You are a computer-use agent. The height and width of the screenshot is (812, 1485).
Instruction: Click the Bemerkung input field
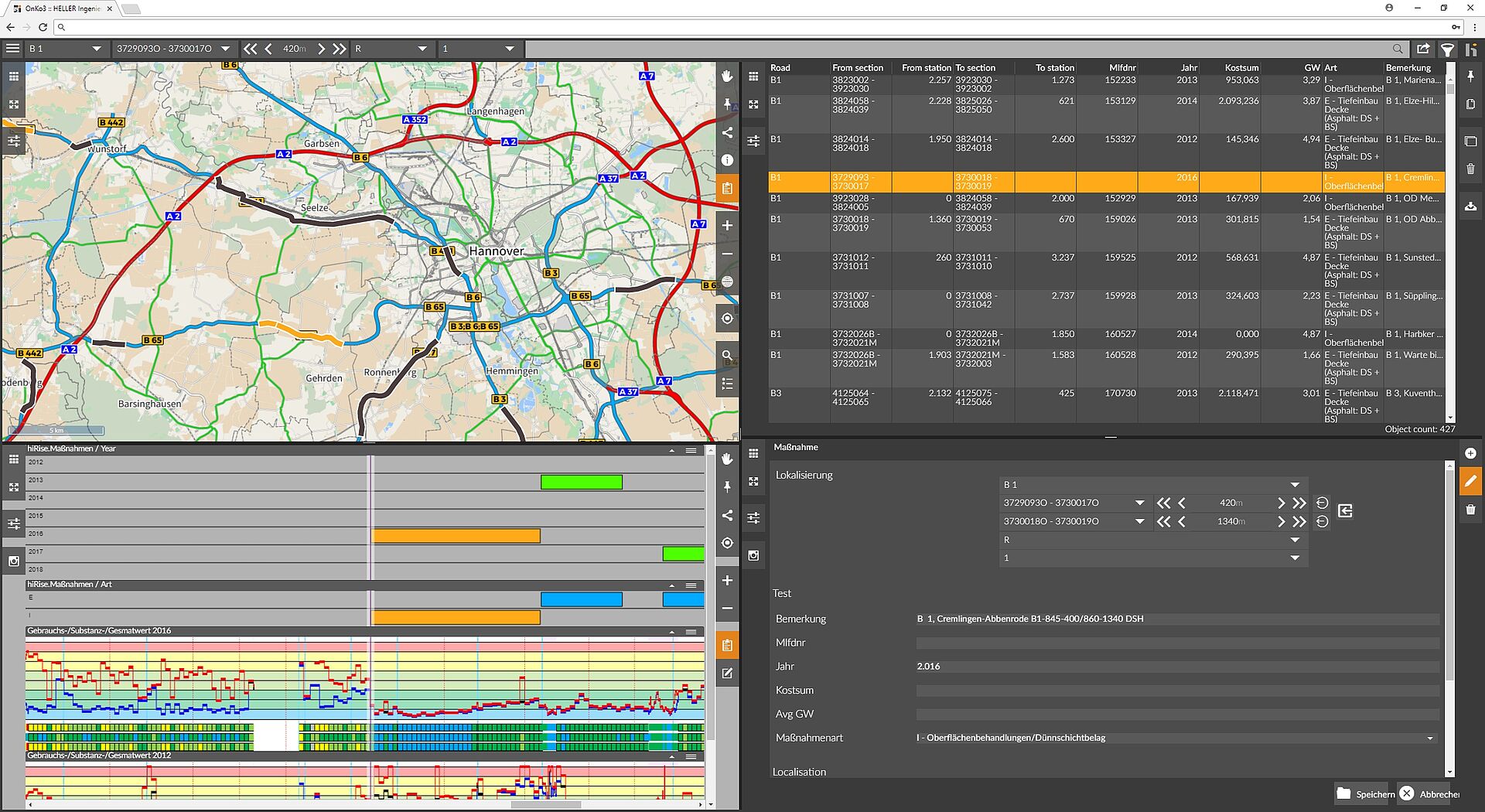coord(1176,619)
